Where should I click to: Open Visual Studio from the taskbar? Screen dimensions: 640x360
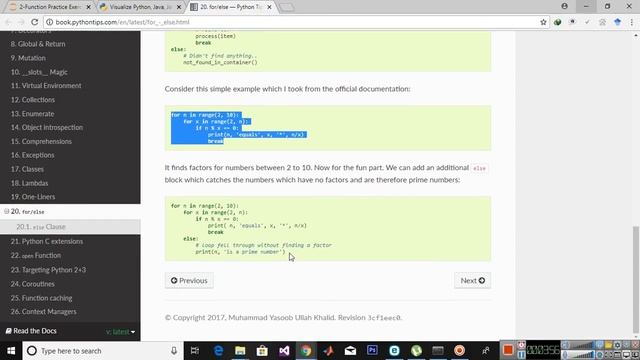pos(284,351)
